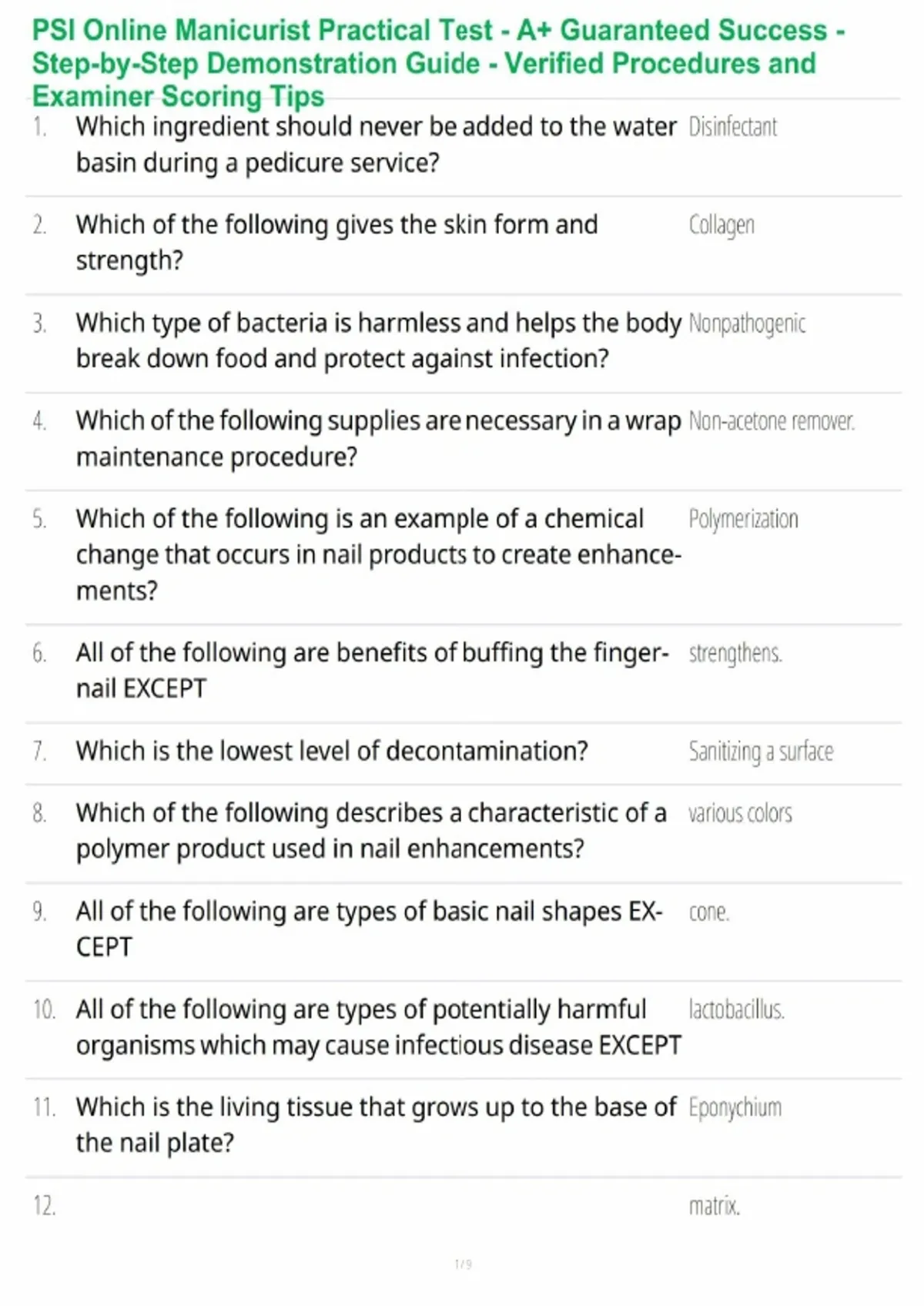Image resolution: width=924 pixels, height=1309 pixels.
Task: Select question 1 about pedicure water basin
Action: 376,145
